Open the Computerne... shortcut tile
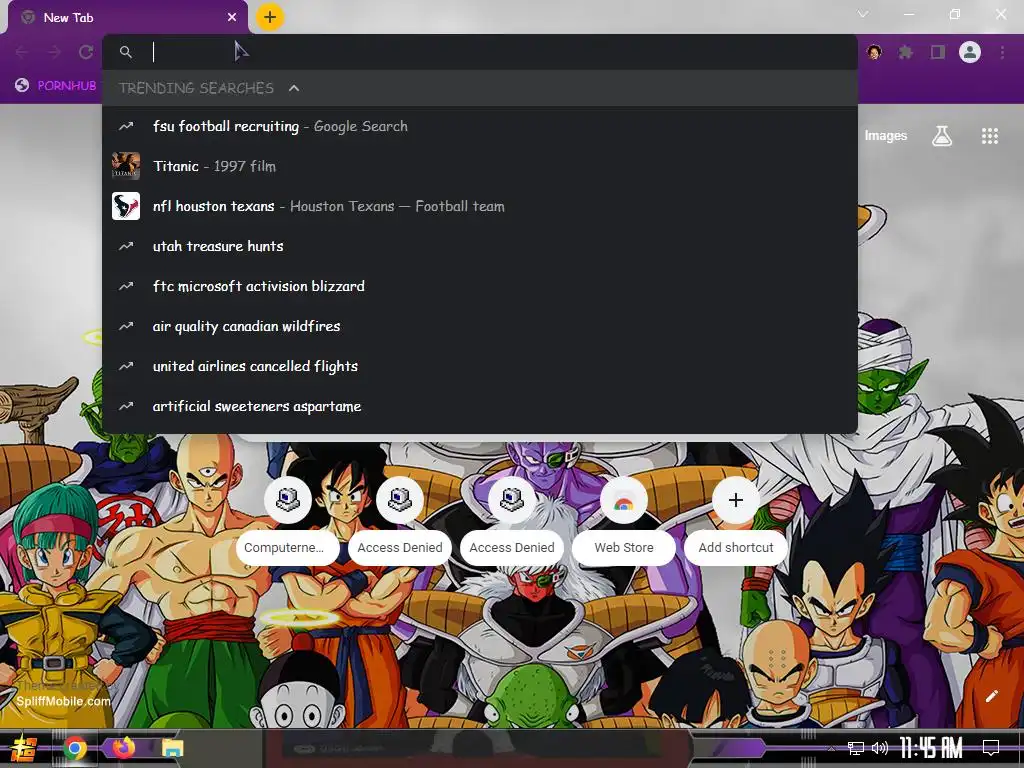This screenshot has height=768, width=1024. click(288, 522)
